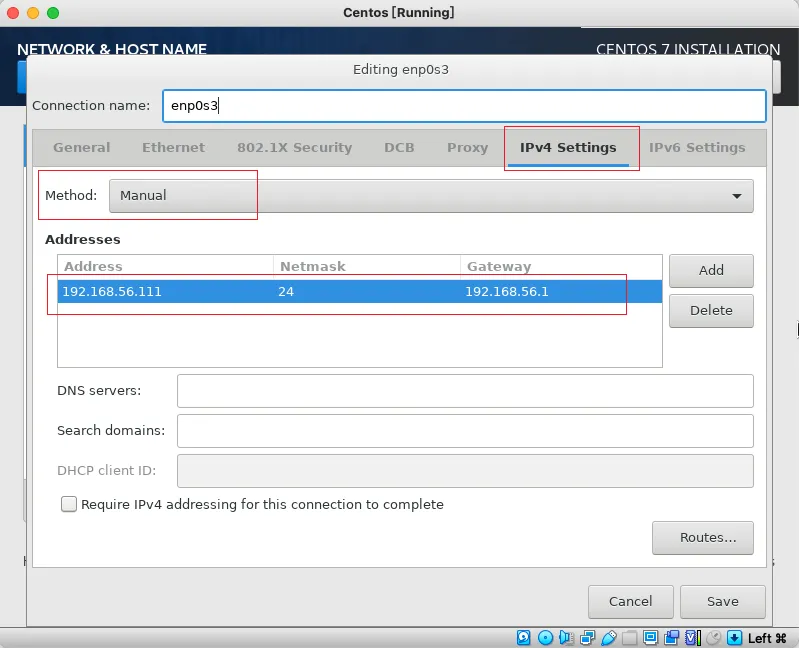Select the 802.1X Security tab
This screenshot has height=648, width=799.
(294, 148)
